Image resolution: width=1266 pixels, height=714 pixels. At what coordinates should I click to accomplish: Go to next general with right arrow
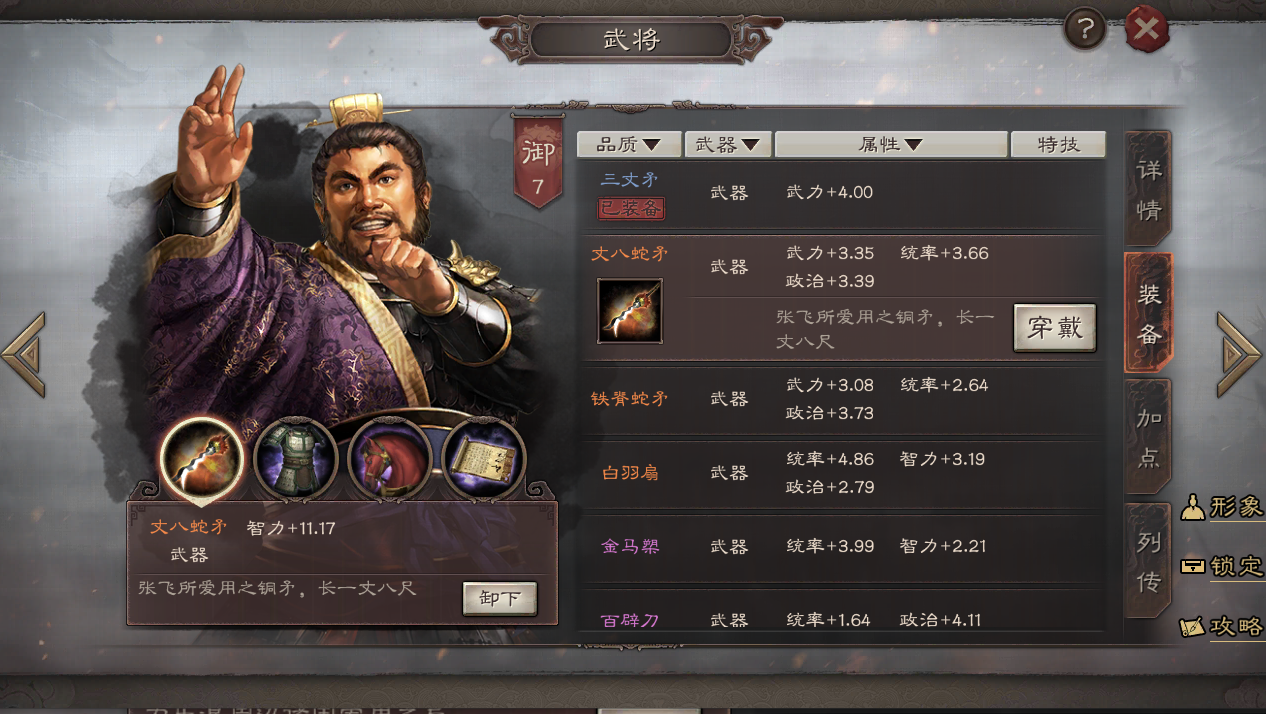coord(1239,354)
